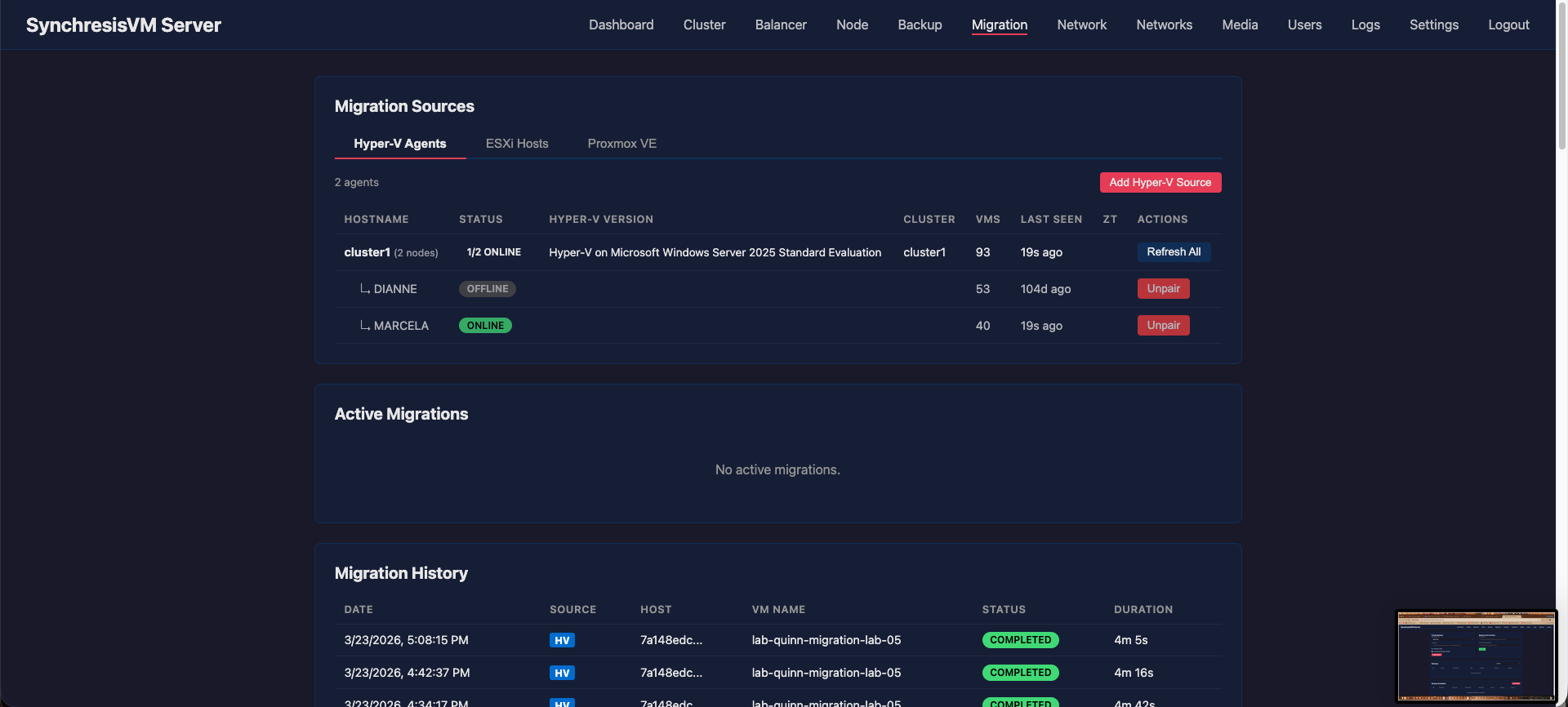
Task: Click the COMPLETED badge for the 4m 5s migration
Action: [x=1021, y=640]
